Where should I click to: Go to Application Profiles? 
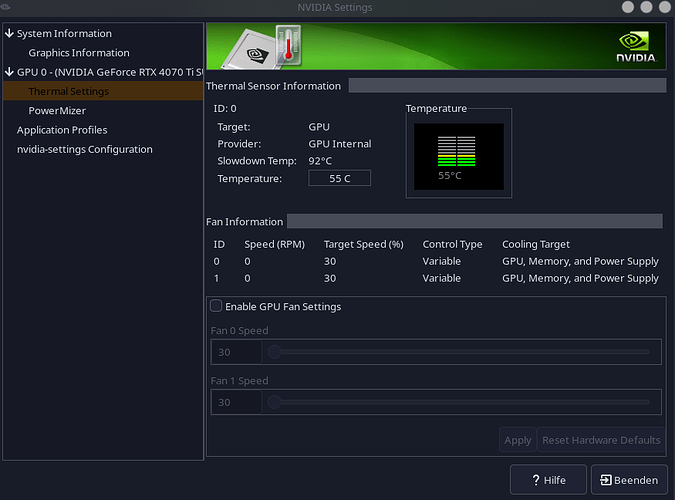click(62, 130)
